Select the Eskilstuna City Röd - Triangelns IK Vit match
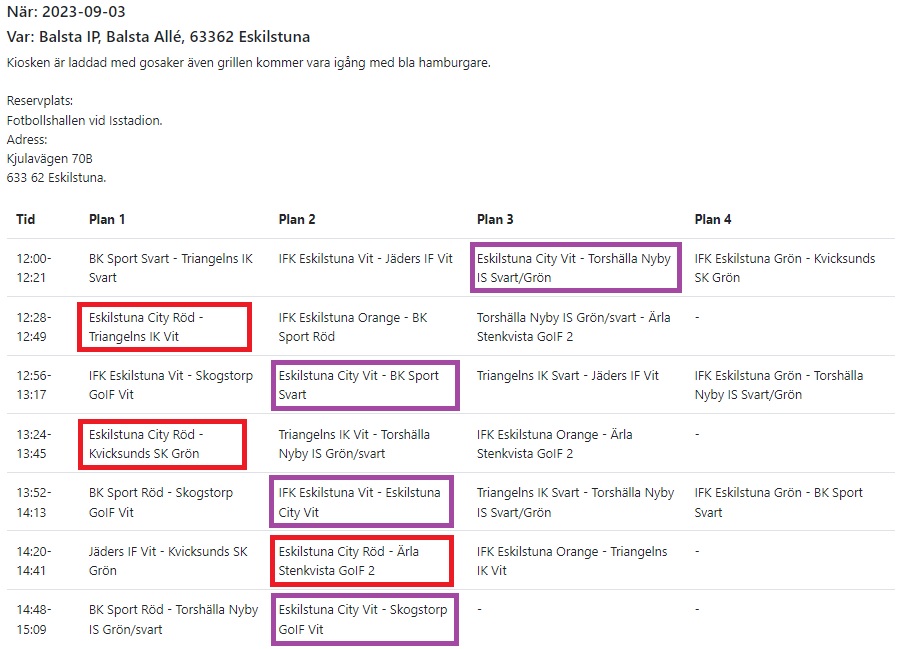Image resolution: width=905 pixels, height=649 pixels. pyautogui.click(x=163, y=327)
